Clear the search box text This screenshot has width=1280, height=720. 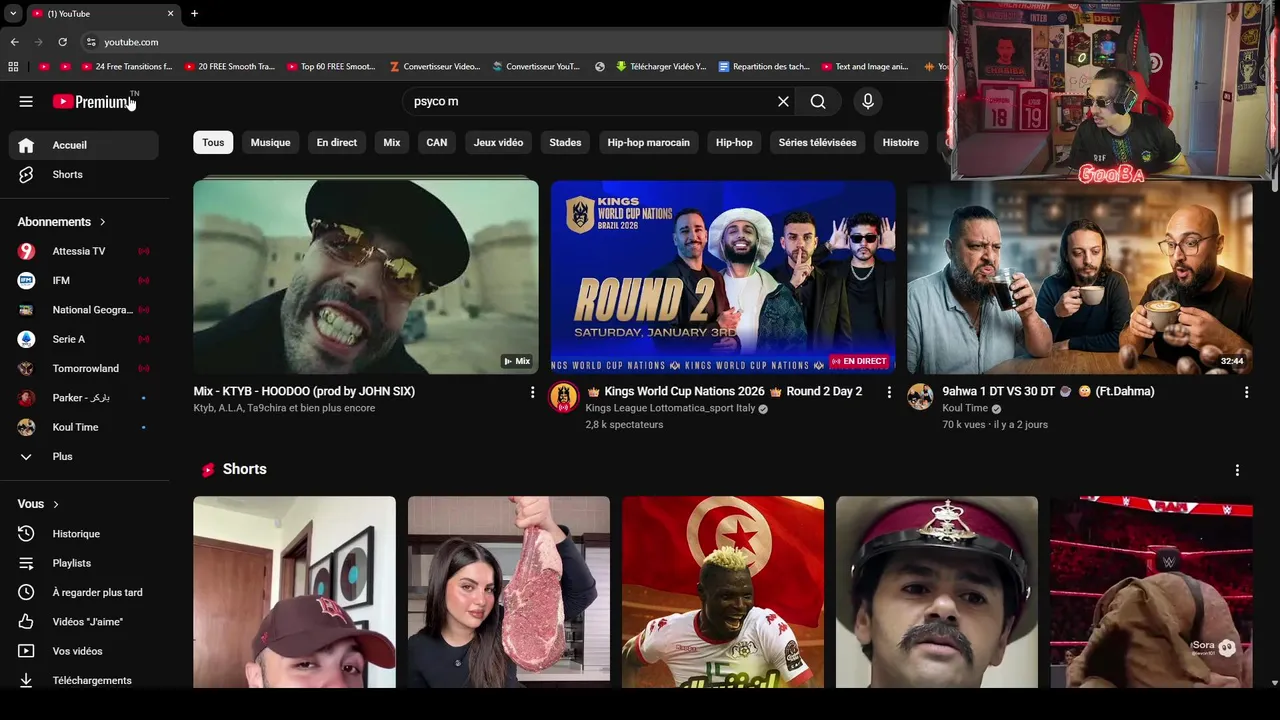(x=783, y=101)
